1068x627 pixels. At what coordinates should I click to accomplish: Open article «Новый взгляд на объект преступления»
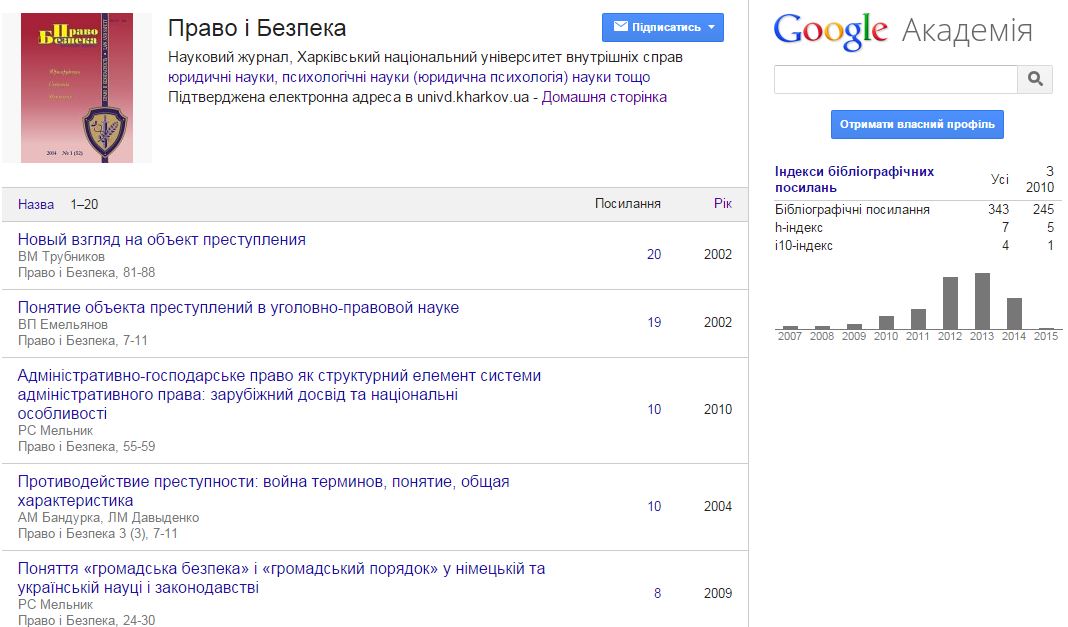[x=161, y=240]
